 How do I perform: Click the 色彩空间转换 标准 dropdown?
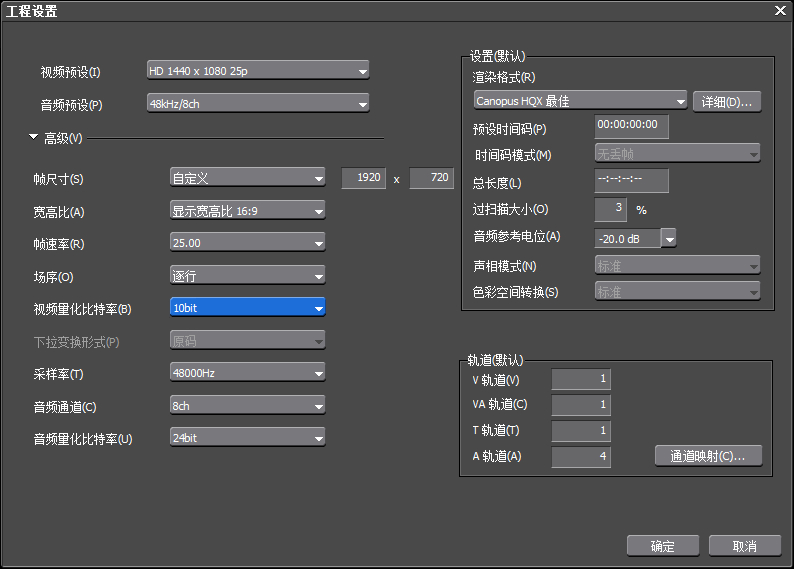pos(678,291)
